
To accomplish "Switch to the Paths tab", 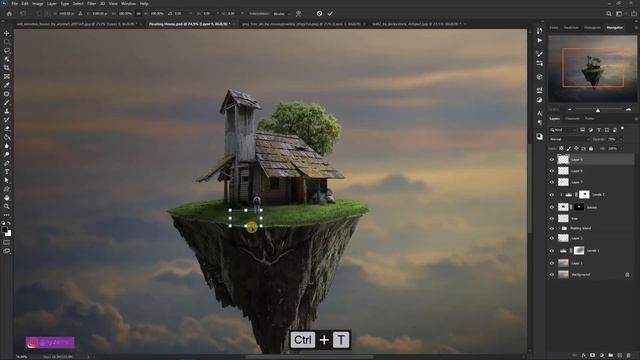I will coord(589,119).
